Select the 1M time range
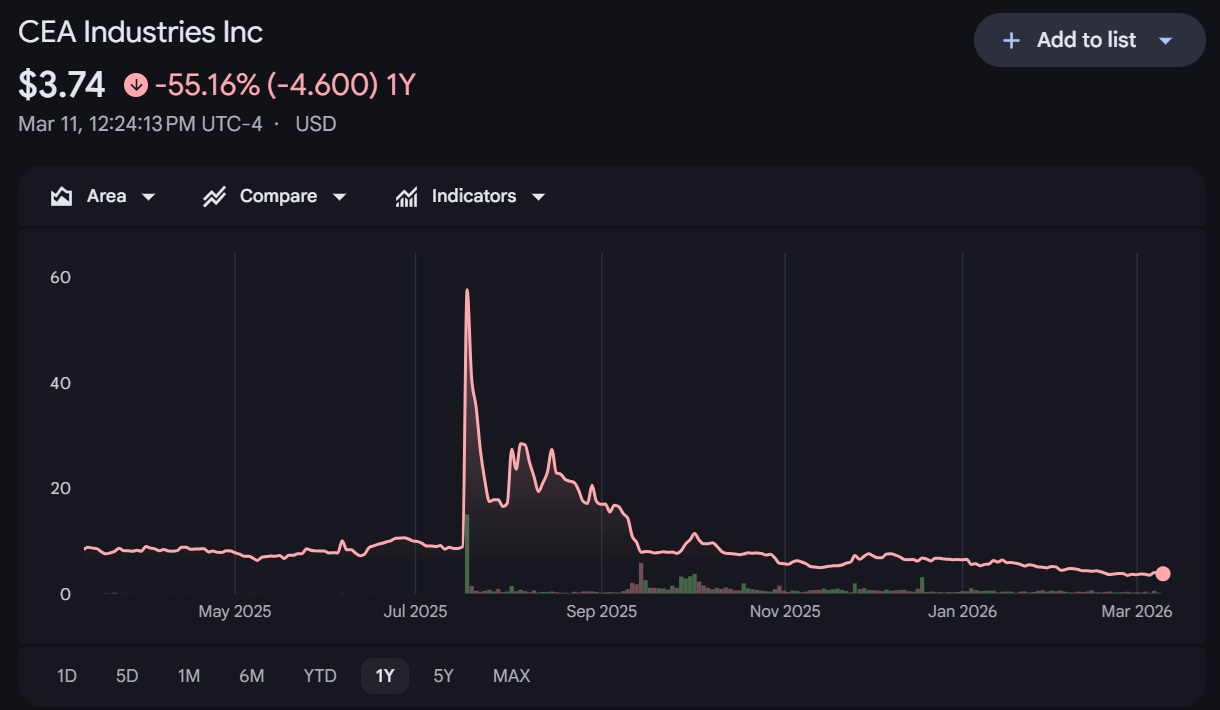Screen dimensions: 1220x710 coord(189,676)
